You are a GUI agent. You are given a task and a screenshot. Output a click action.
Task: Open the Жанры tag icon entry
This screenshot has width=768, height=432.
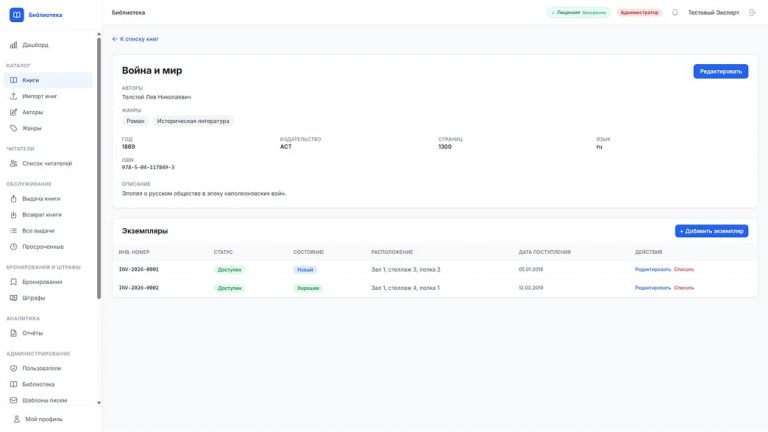coord(48,128)
